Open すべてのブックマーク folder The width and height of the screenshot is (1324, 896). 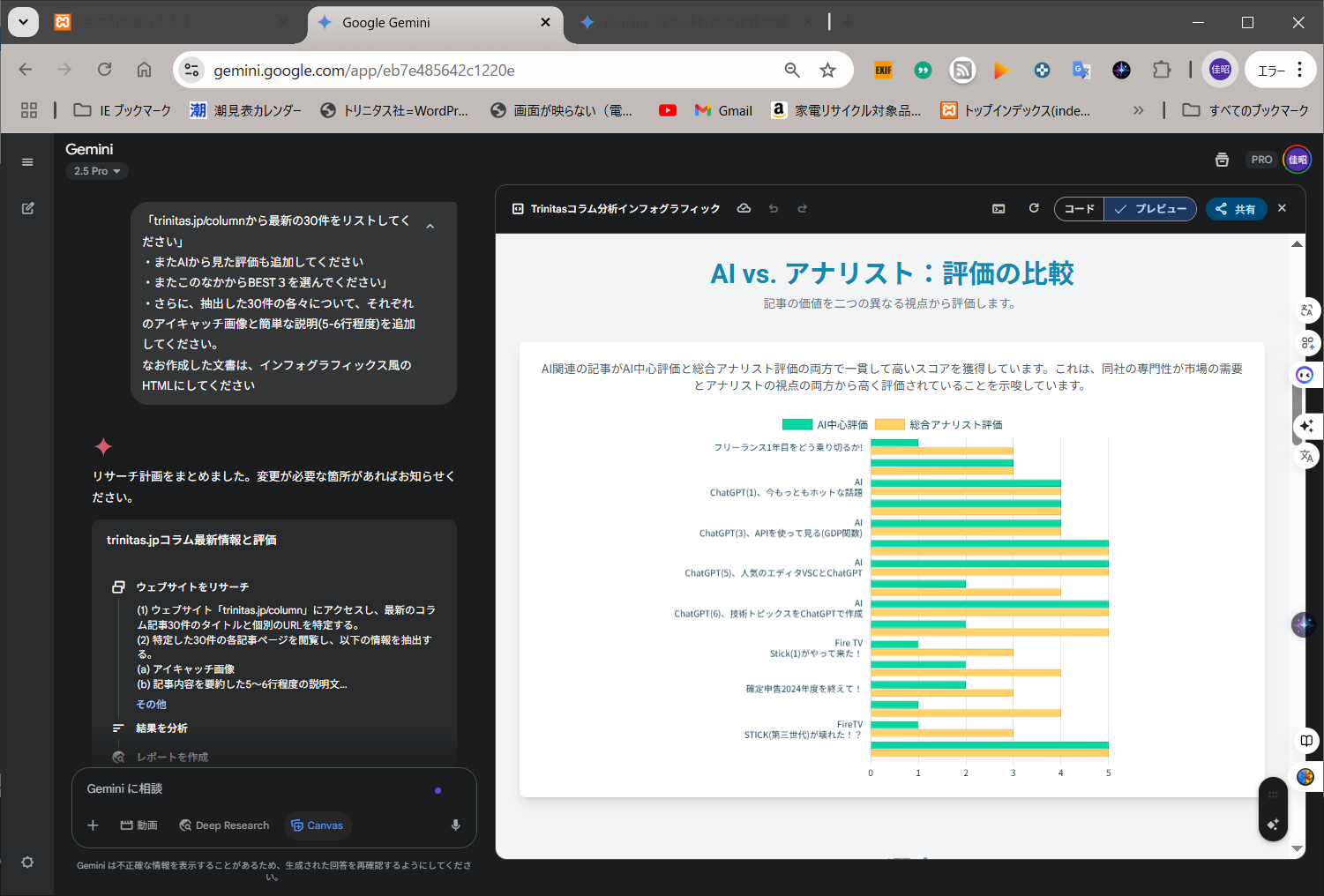click(x=1245, y=110)
